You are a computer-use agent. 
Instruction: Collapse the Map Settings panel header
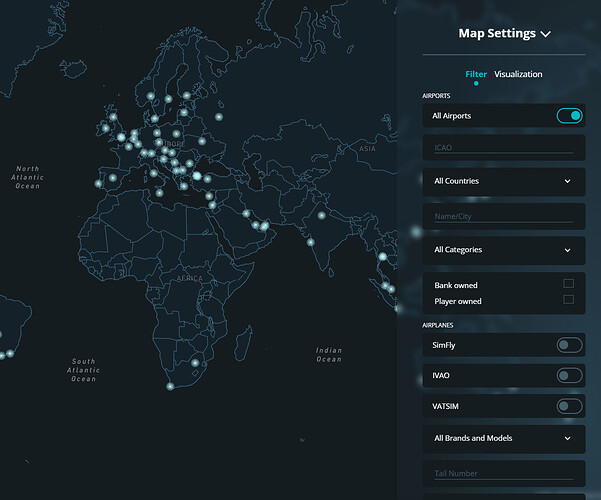click(x=504, y=33)
